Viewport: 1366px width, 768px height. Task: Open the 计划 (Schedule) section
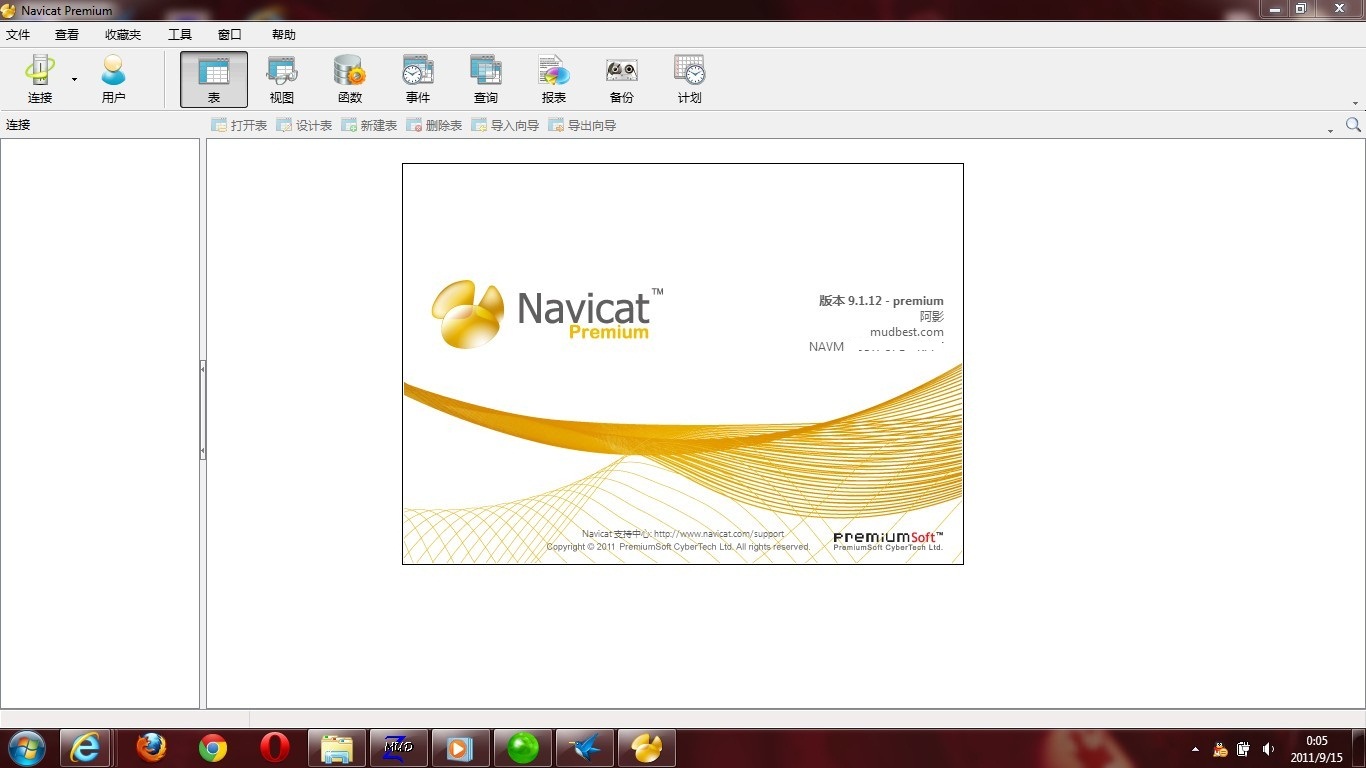pos(690,79)
